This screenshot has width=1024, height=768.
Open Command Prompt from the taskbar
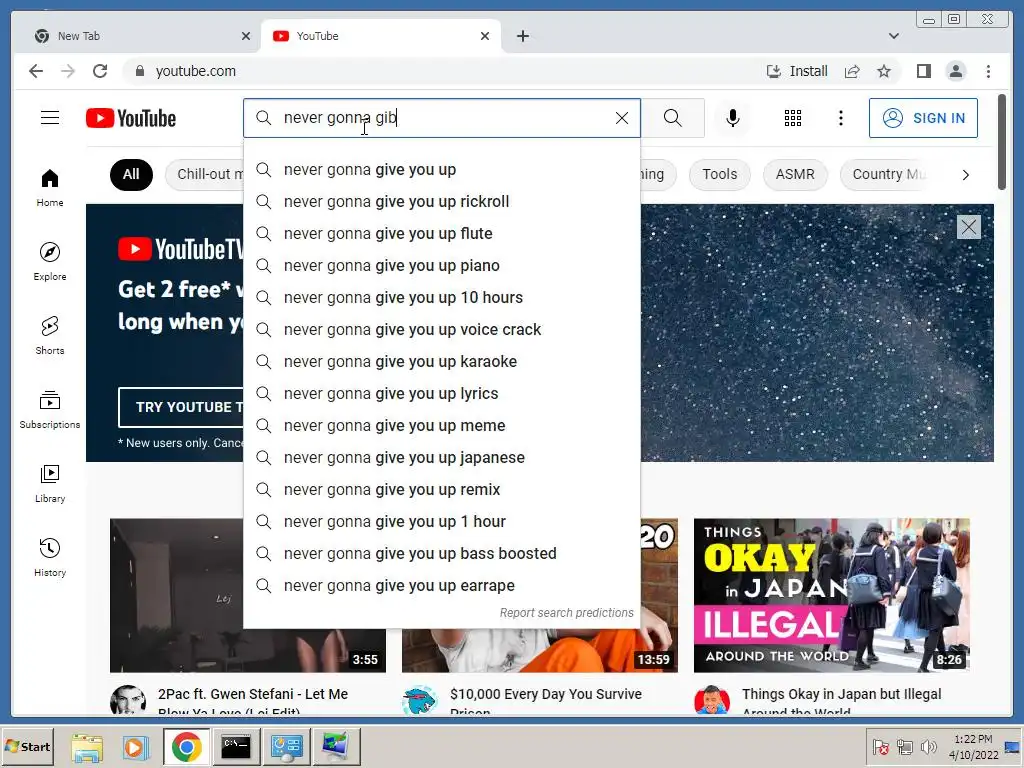pos(236,747)
